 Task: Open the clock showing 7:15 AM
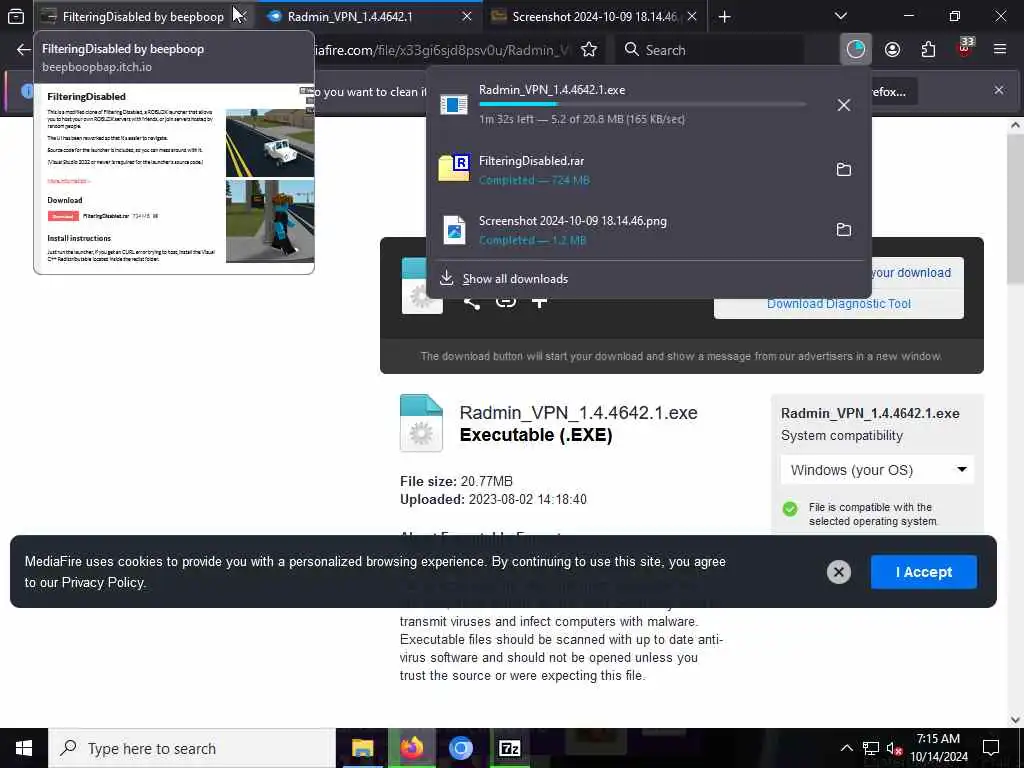click(x=938, y=748)
